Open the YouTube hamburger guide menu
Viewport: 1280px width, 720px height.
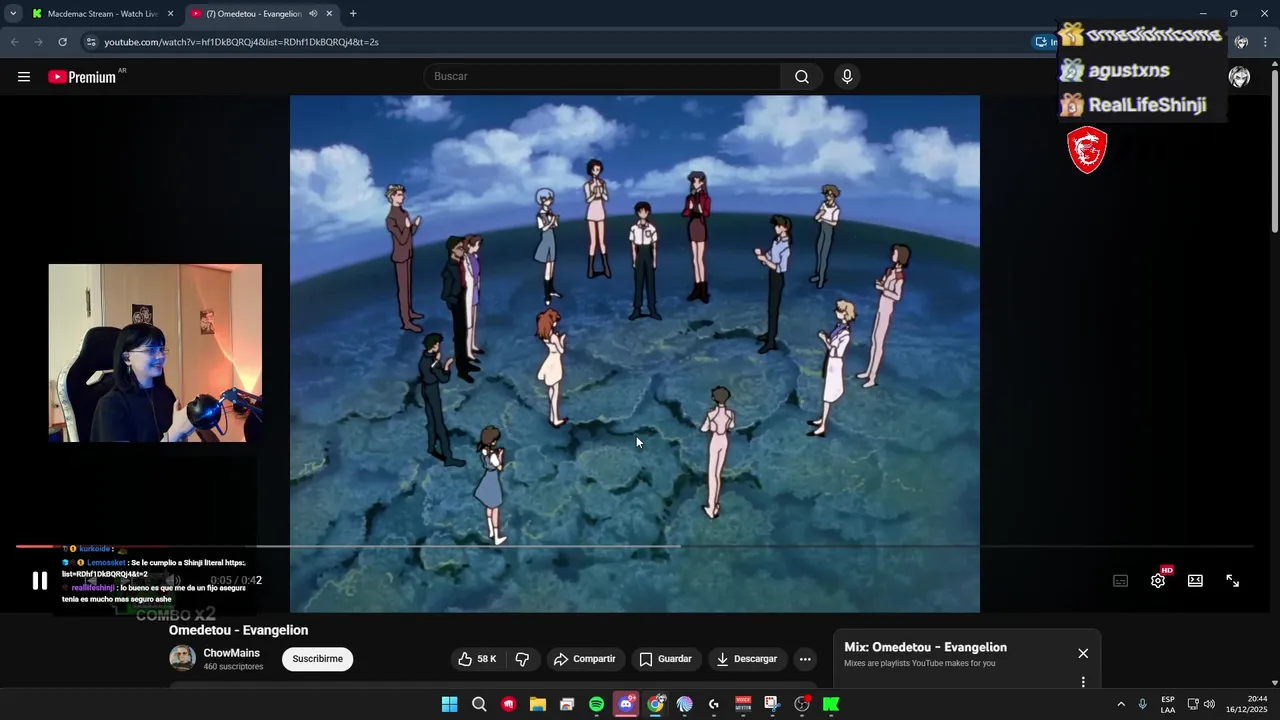pos(24,77)
